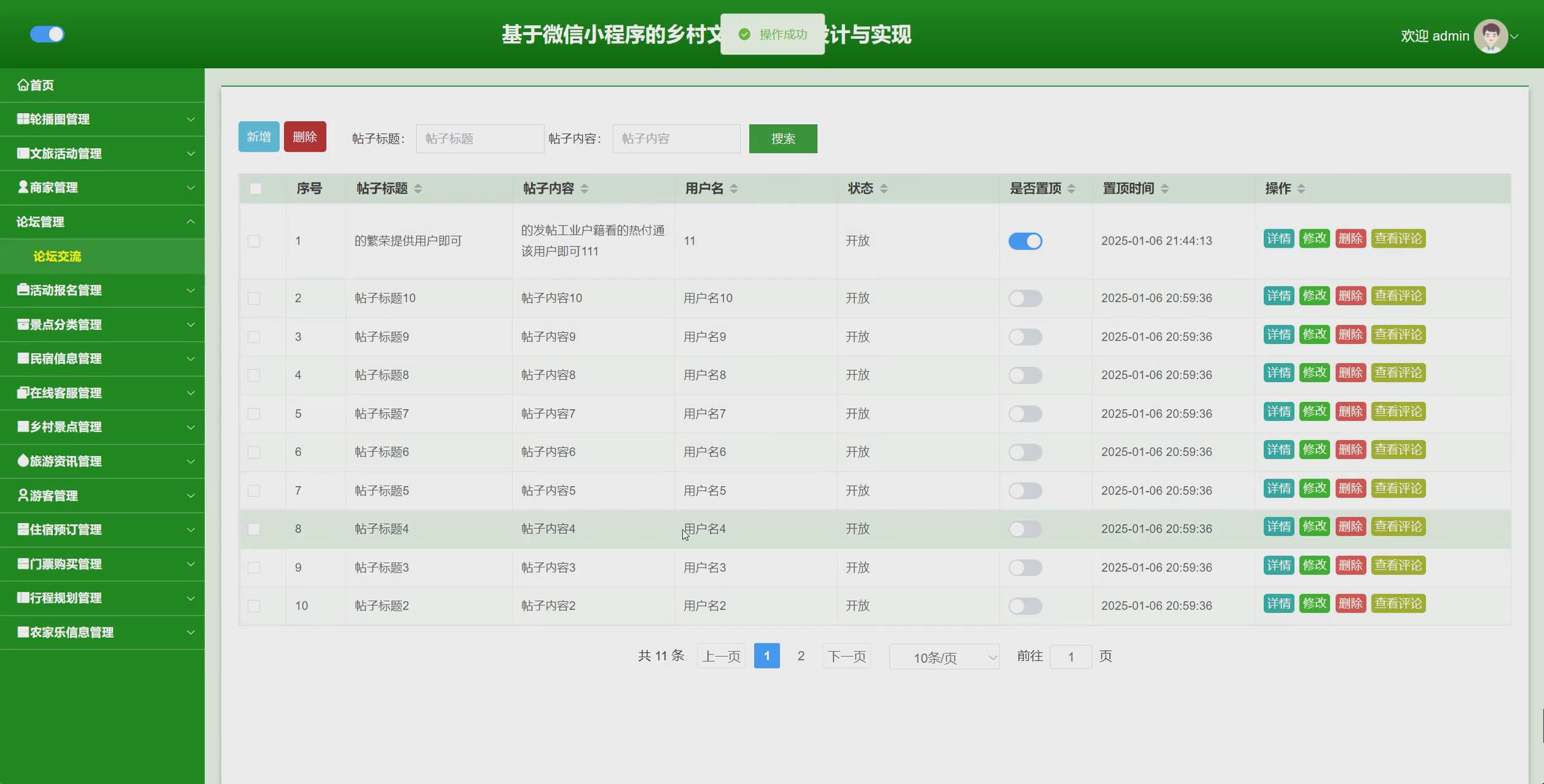Viewport: 1544px width, 784px height.
Task: Toggle 是否置顶 switch for row 1
Action: click(x=1025, y=241)
